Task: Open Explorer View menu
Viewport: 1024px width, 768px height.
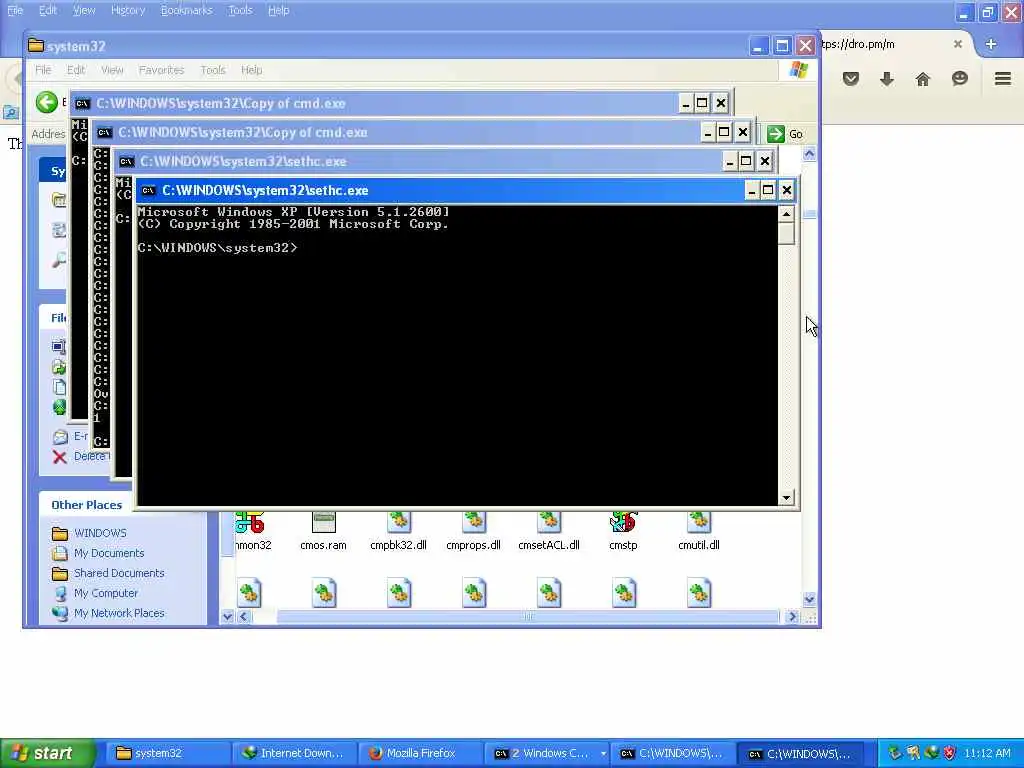Action: coord(112,70)
